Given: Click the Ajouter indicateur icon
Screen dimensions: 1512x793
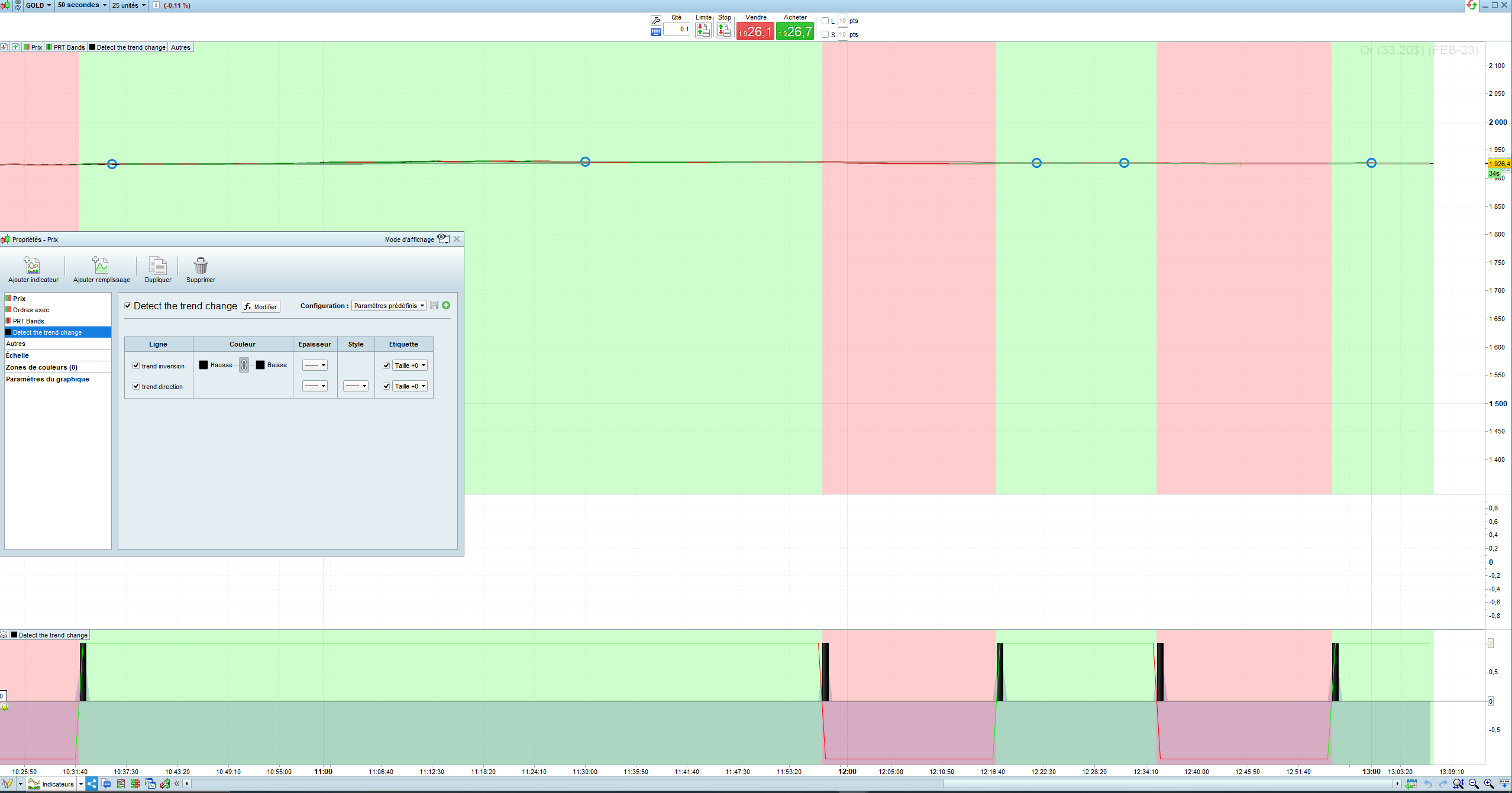Looking at the screenshot, I should point(32,265).
